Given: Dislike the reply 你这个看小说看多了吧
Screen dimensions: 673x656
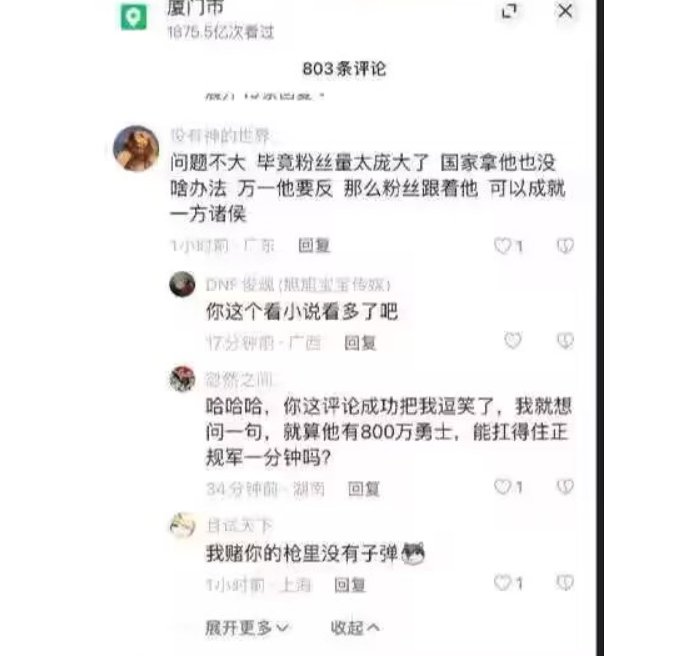Looking at the screenshot, I should pos(565,340).
